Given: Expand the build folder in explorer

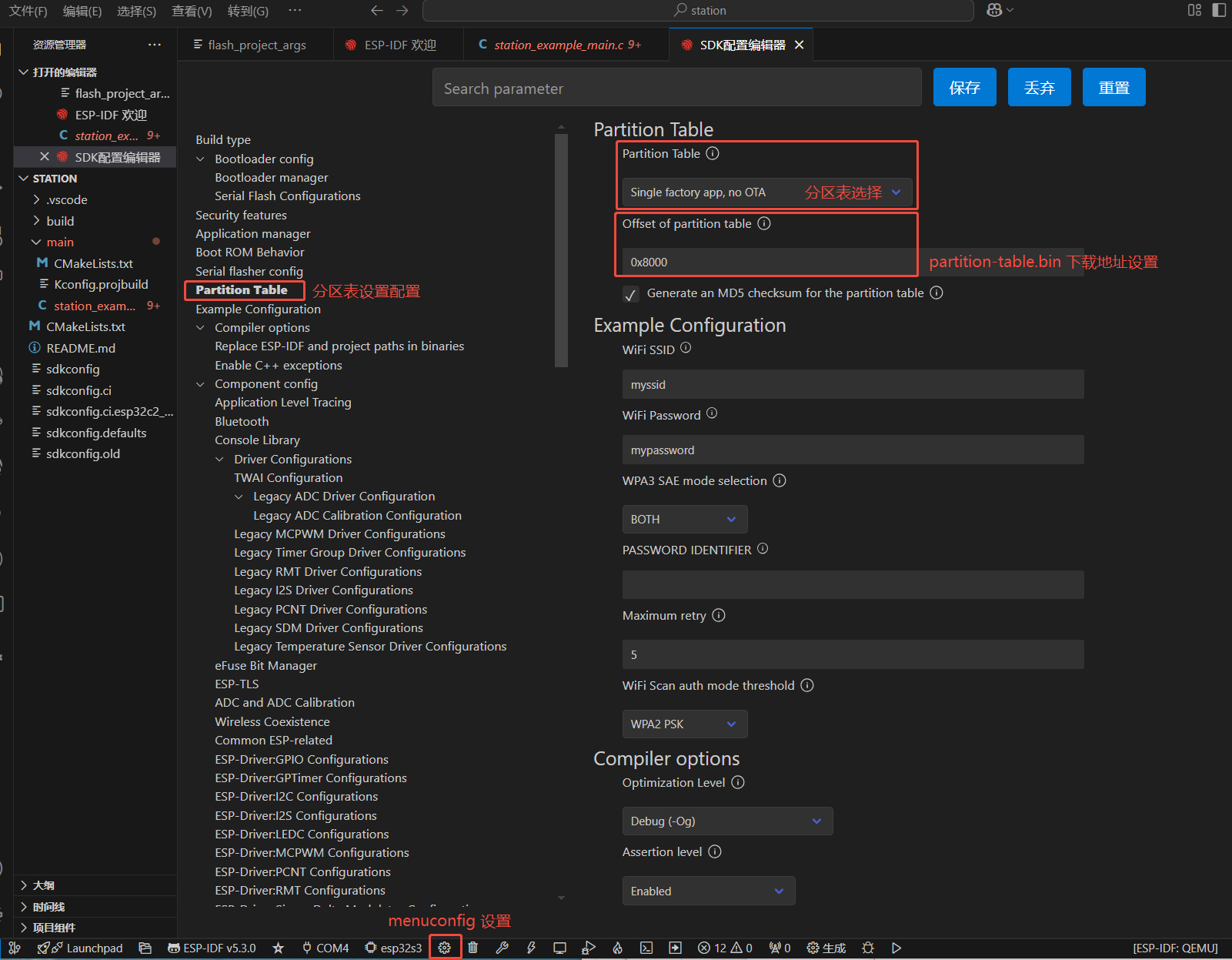Looking at the screenshot, I should [60, 221].
